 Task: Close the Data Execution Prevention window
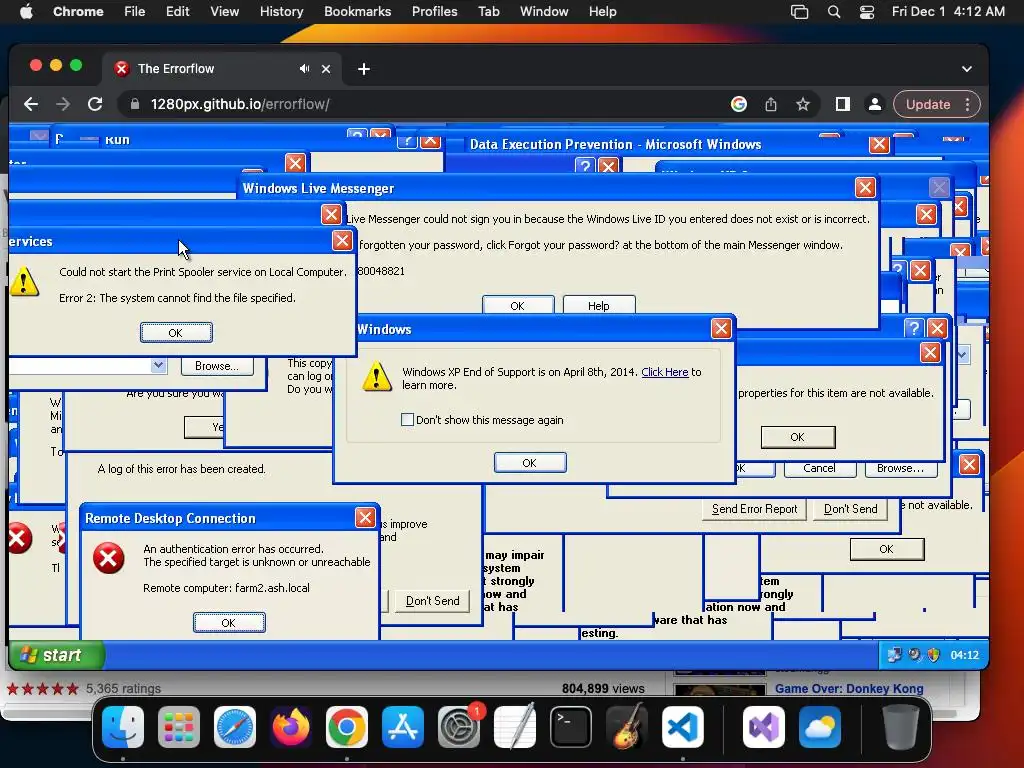pos(879,144)
